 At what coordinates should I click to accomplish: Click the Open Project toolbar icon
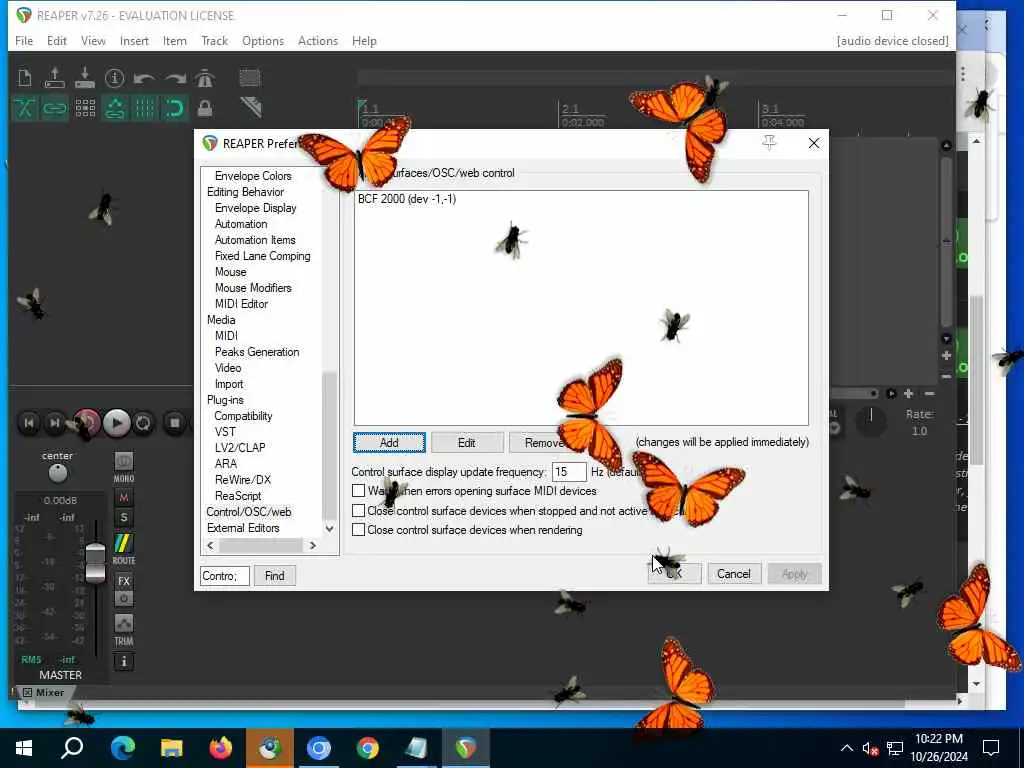tap(55, 78)
